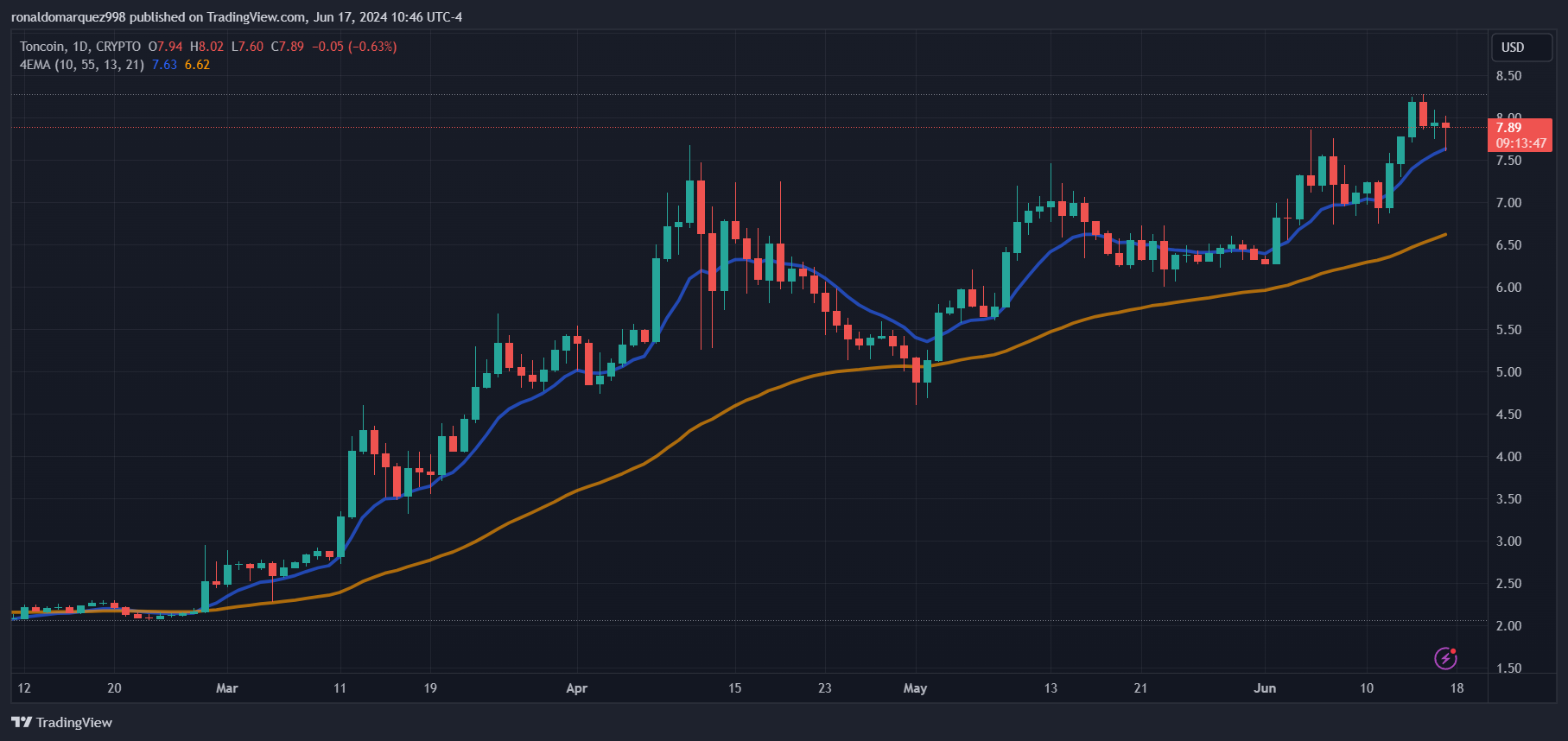Click the 3.50 price axis label

1508,499
